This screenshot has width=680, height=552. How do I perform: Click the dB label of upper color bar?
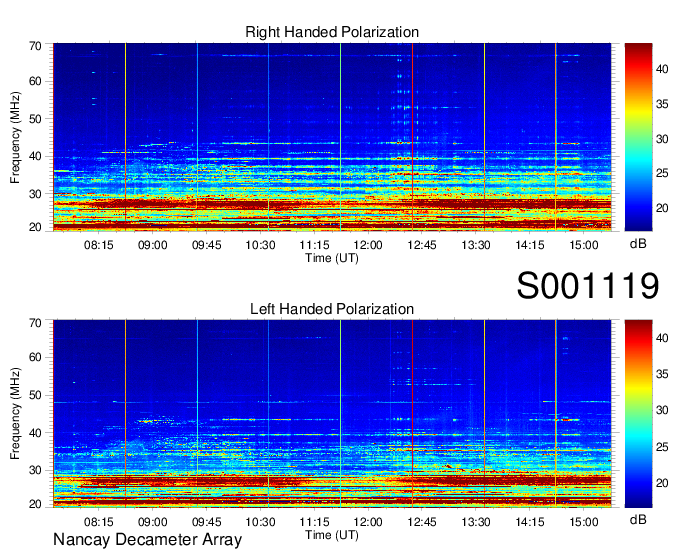coord(638,244)
